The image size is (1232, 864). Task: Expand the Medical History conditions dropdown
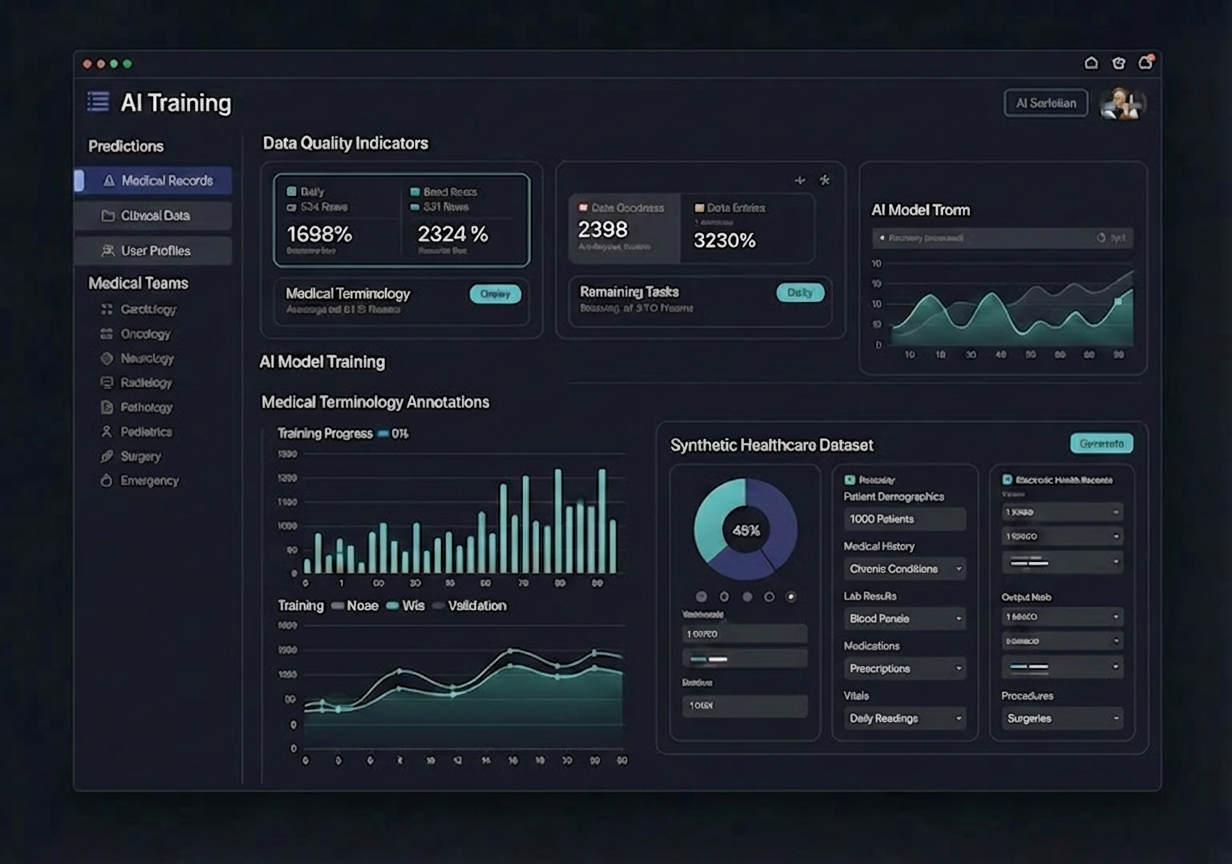coord(904,569)
